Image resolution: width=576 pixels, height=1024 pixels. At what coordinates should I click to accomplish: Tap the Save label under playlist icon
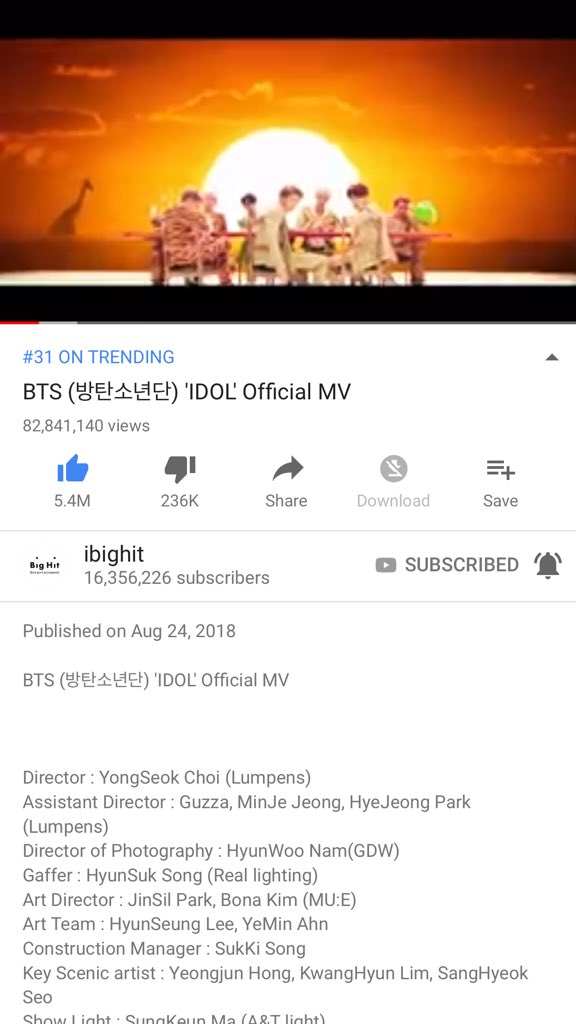pos(500,501)
